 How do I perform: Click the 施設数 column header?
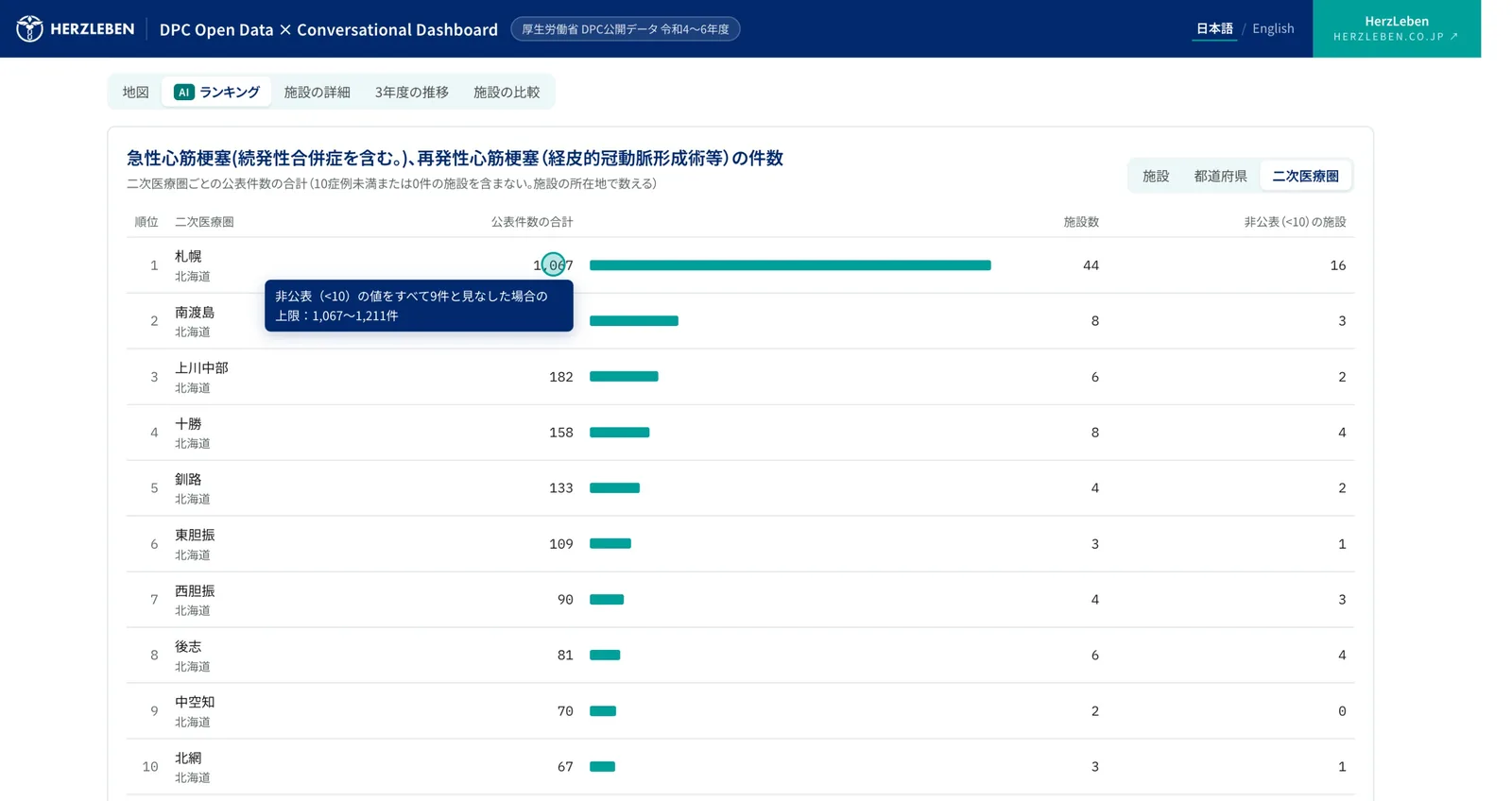pos(1081,222)
